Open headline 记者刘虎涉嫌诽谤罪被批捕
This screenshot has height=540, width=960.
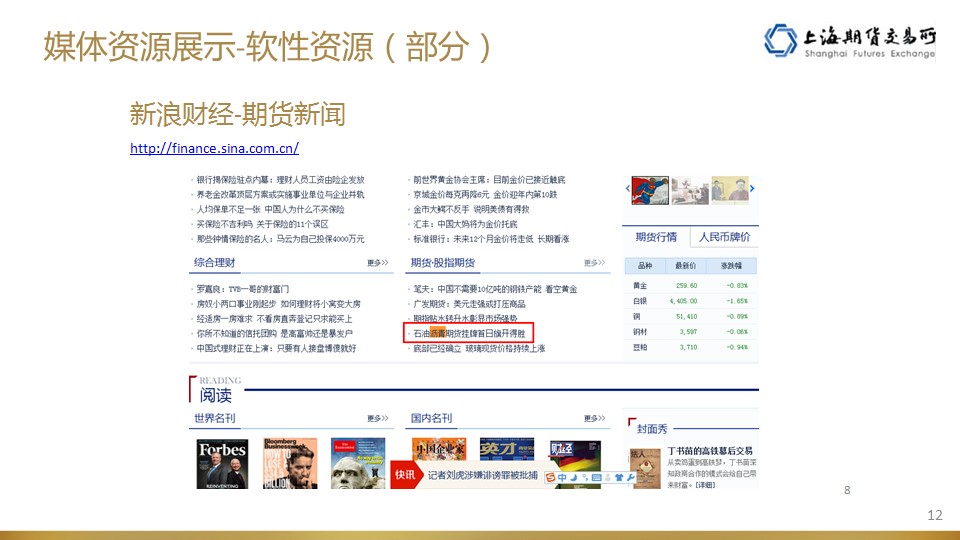click(x=482, y=475)
